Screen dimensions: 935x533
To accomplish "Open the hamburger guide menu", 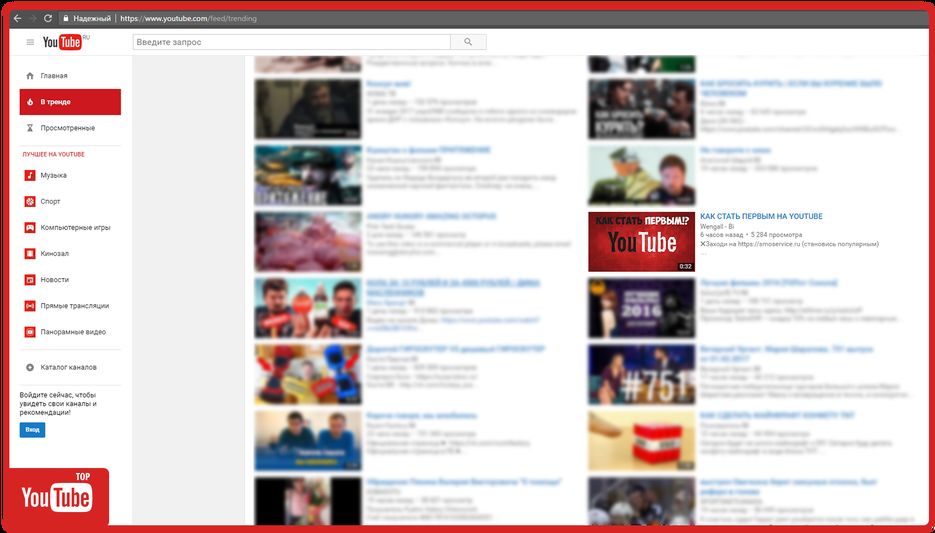I will (x=30, y=42).
